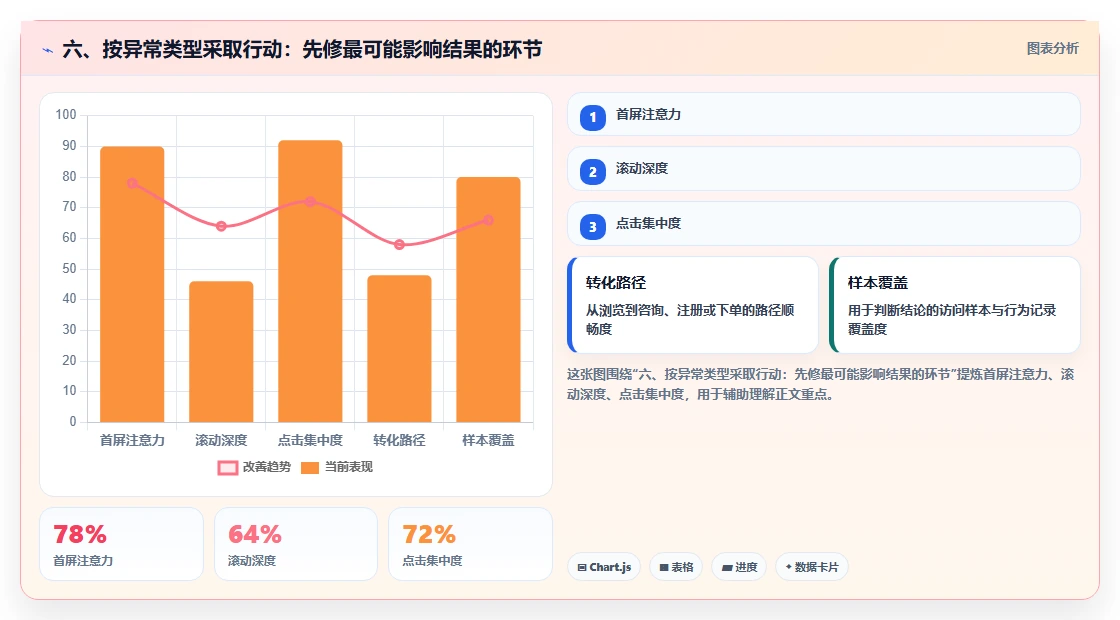Click the 首屏注意力 x-axis label
Viewport: 1120px width, 620px height.
[x=132, y=441]
